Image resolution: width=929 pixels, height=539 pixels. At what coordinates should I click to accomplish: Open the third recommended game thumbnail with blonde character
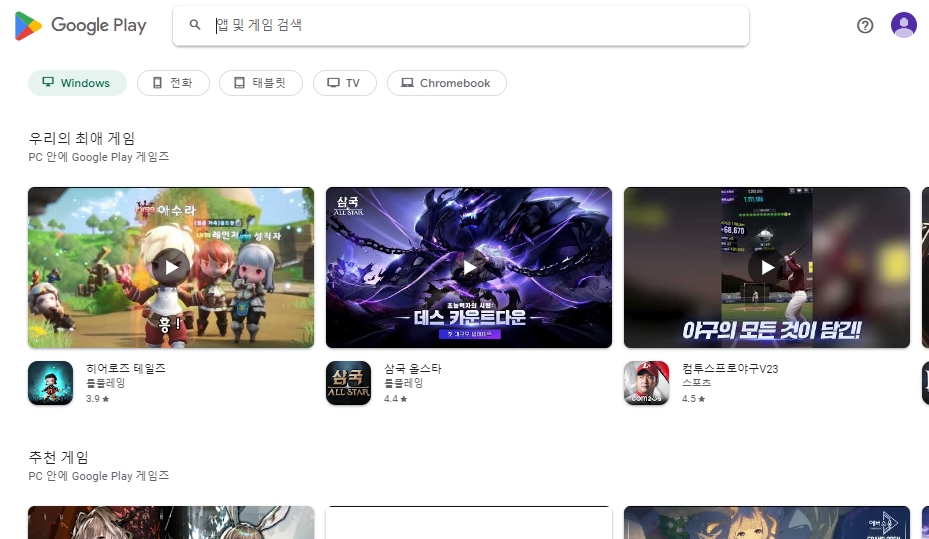[767, 522]
